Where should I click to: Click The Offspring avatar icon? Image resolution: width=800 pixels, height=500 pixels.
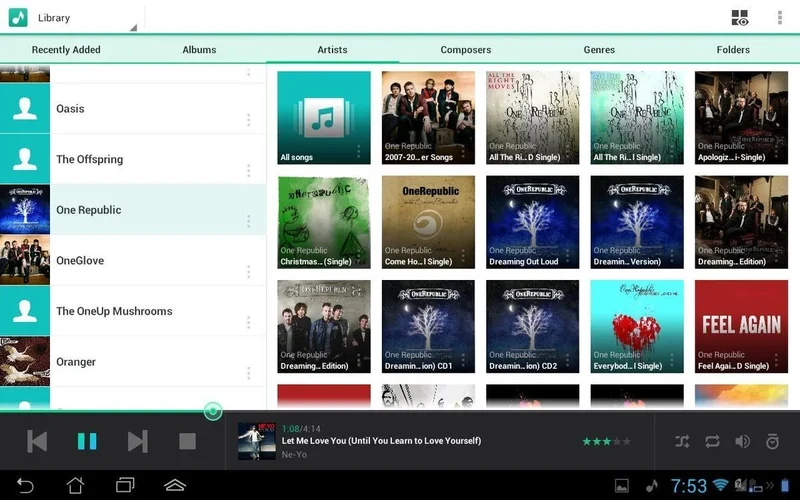point(25,159)
